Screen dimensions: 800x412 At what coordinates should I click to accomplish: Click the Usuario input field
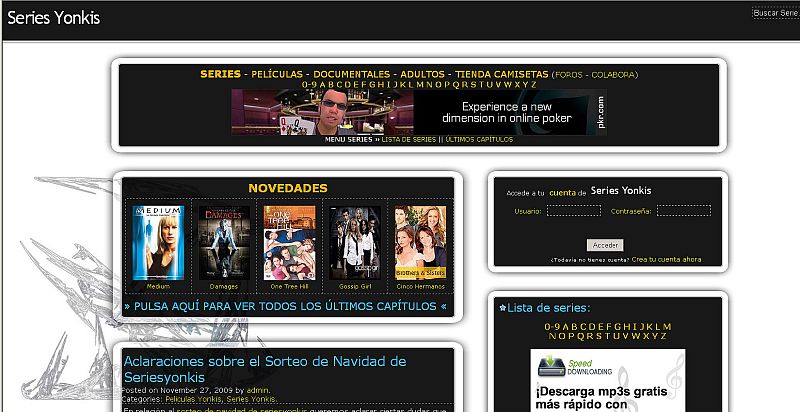573,211
